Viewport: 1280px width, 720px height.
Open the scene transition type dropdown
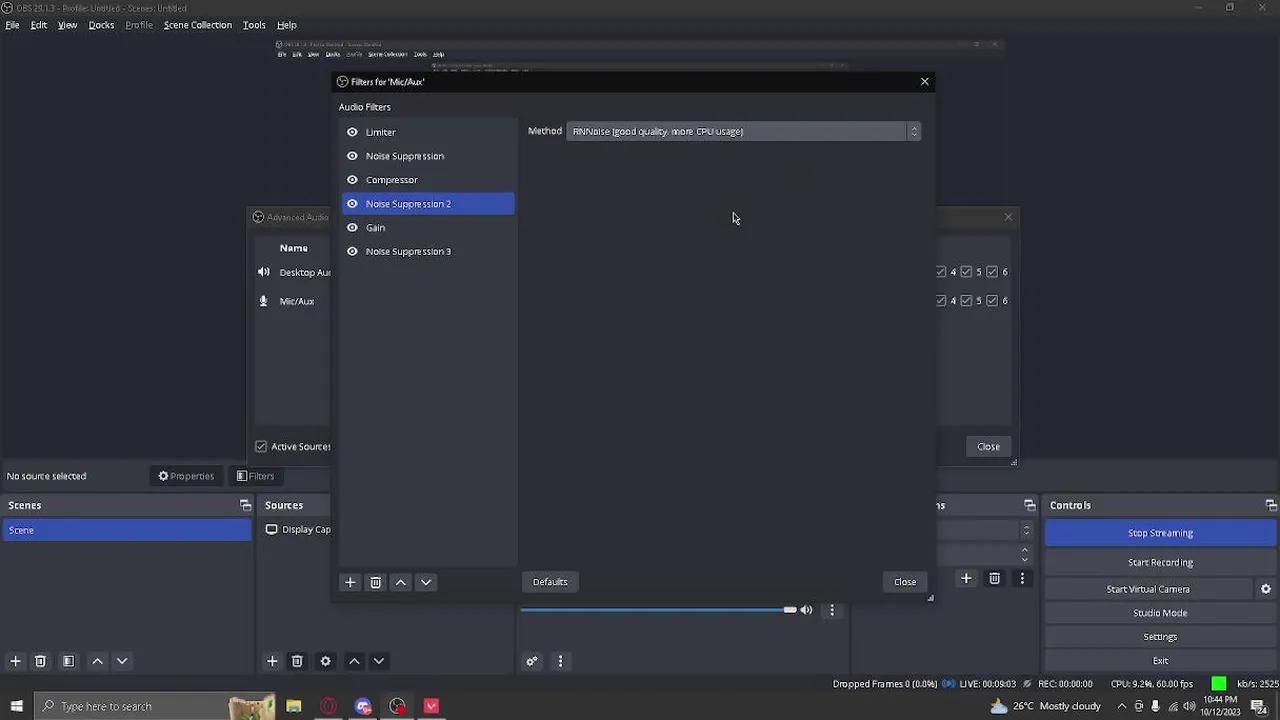point(983,530)
